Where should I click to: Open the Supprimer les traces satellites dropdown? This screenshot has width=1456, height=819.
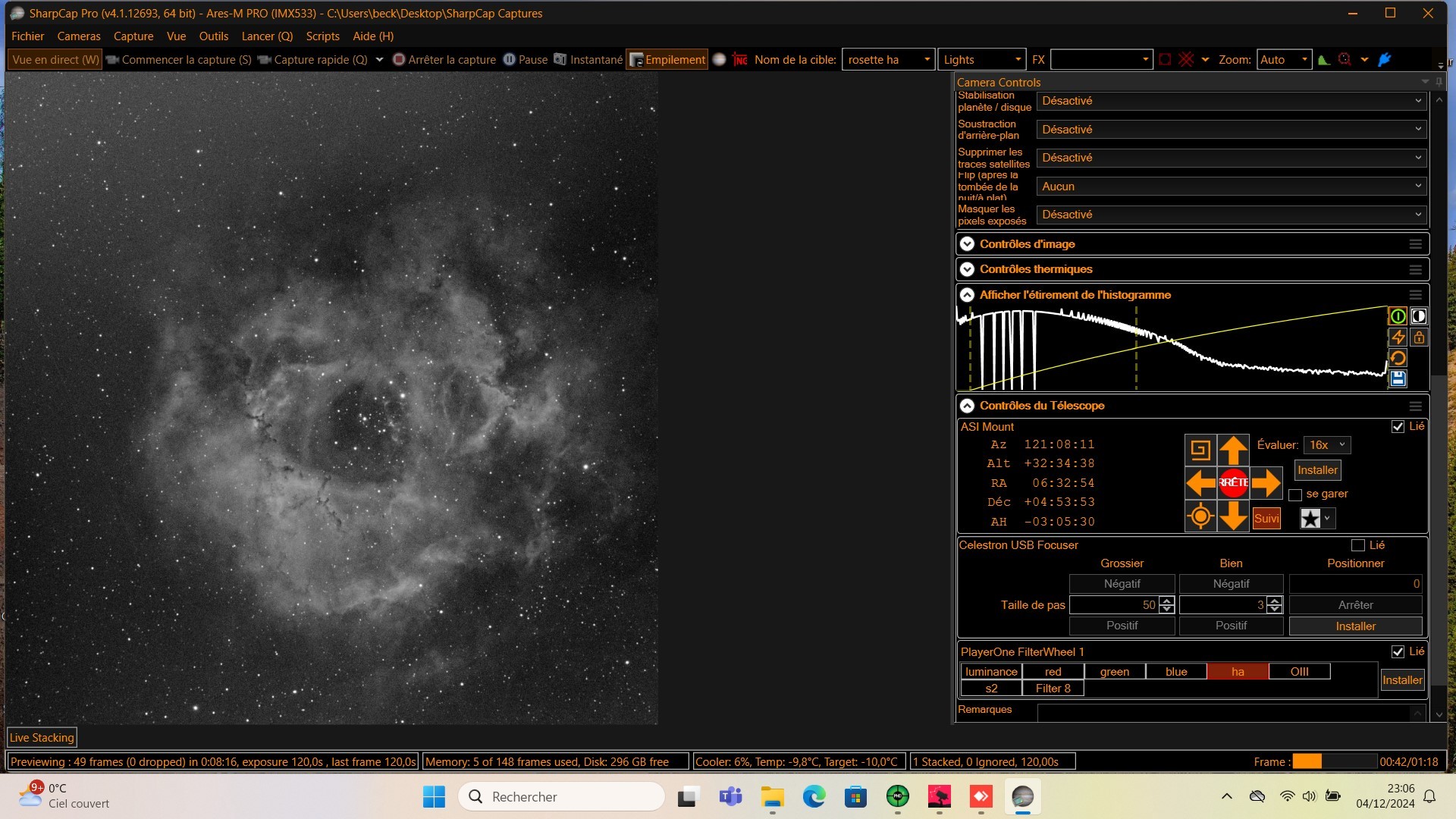pos(1232,158)
